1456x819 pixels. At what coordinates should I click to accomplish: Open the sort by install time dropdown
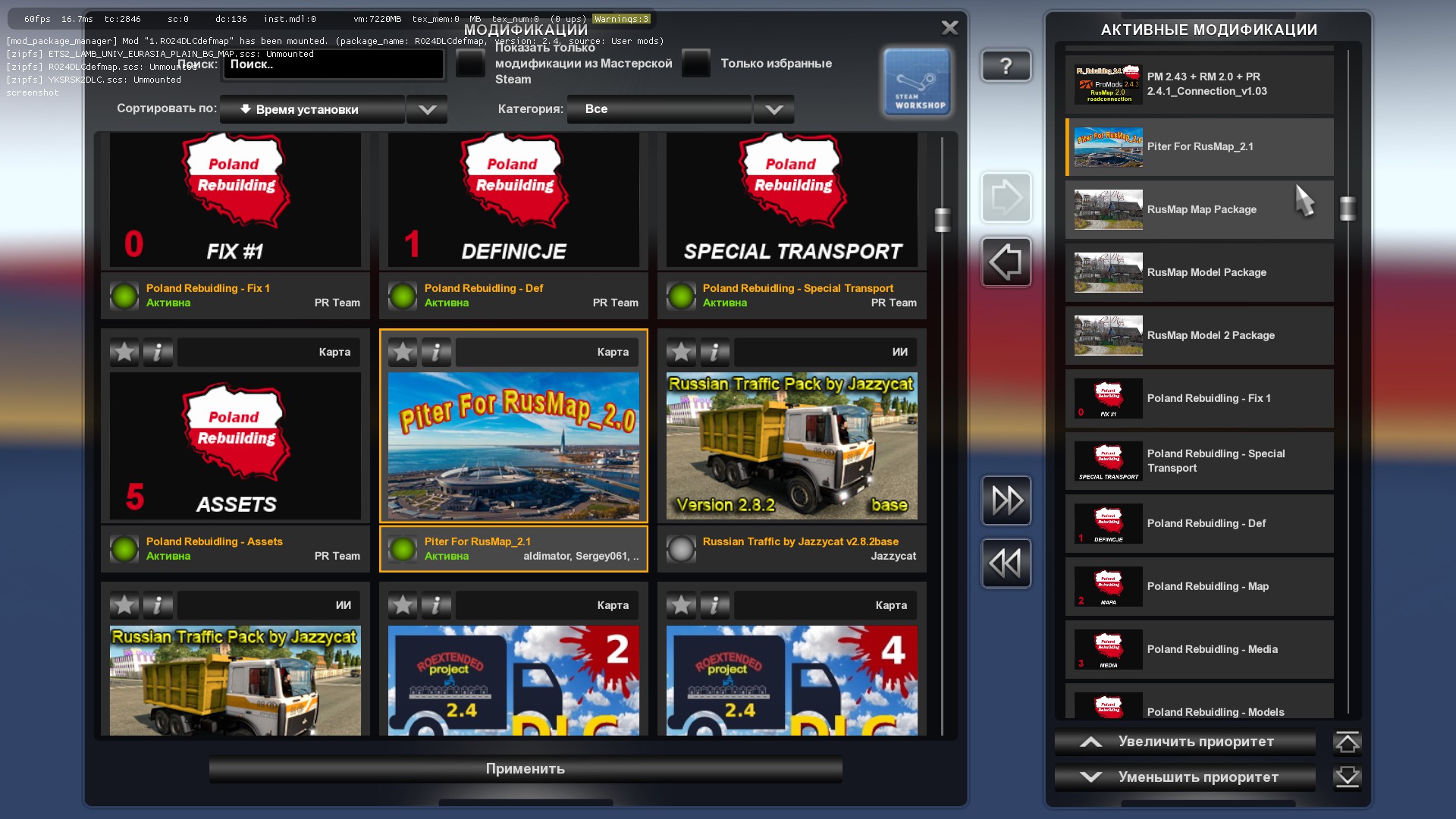point(312,109)
